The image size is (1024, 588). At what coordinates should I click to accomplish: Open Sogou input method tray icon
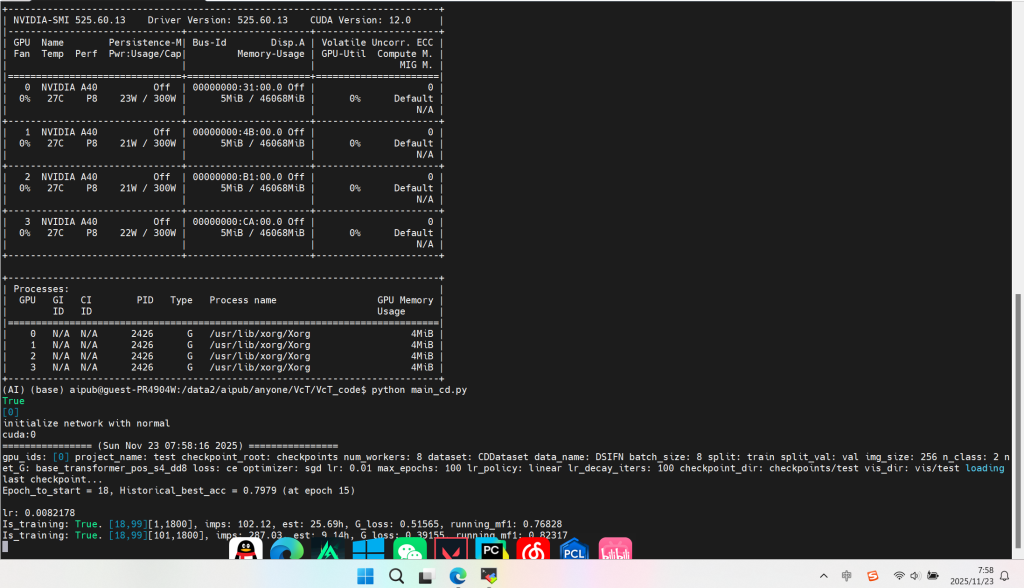(873, 576)
